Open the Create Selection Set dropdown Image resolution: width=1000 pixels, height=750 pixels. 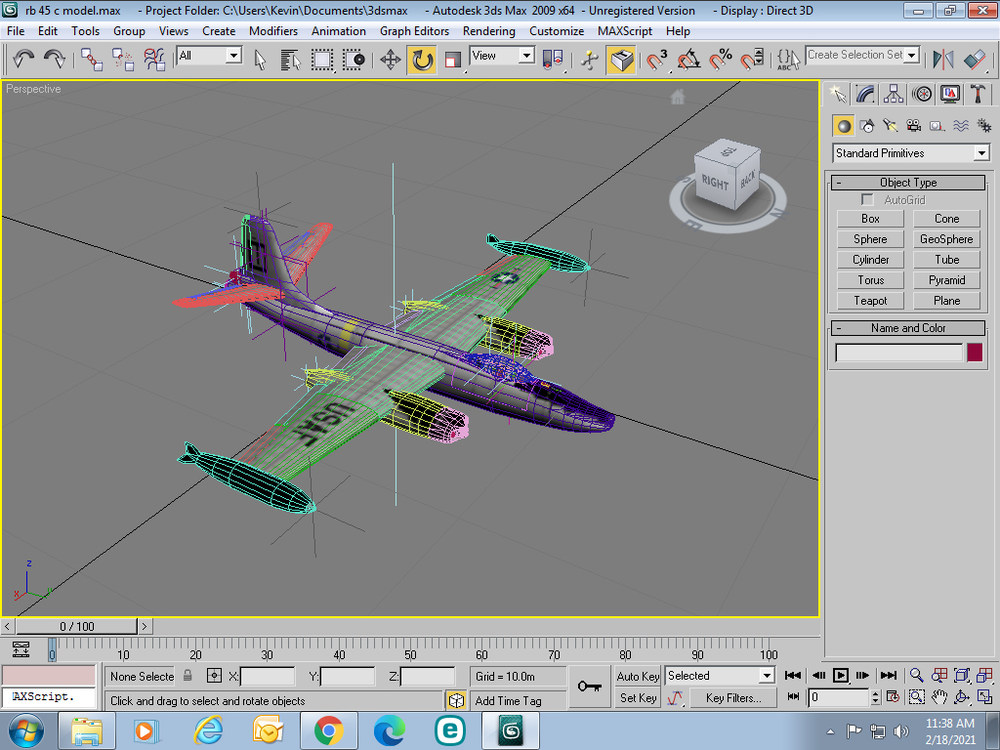click(862, 55)
